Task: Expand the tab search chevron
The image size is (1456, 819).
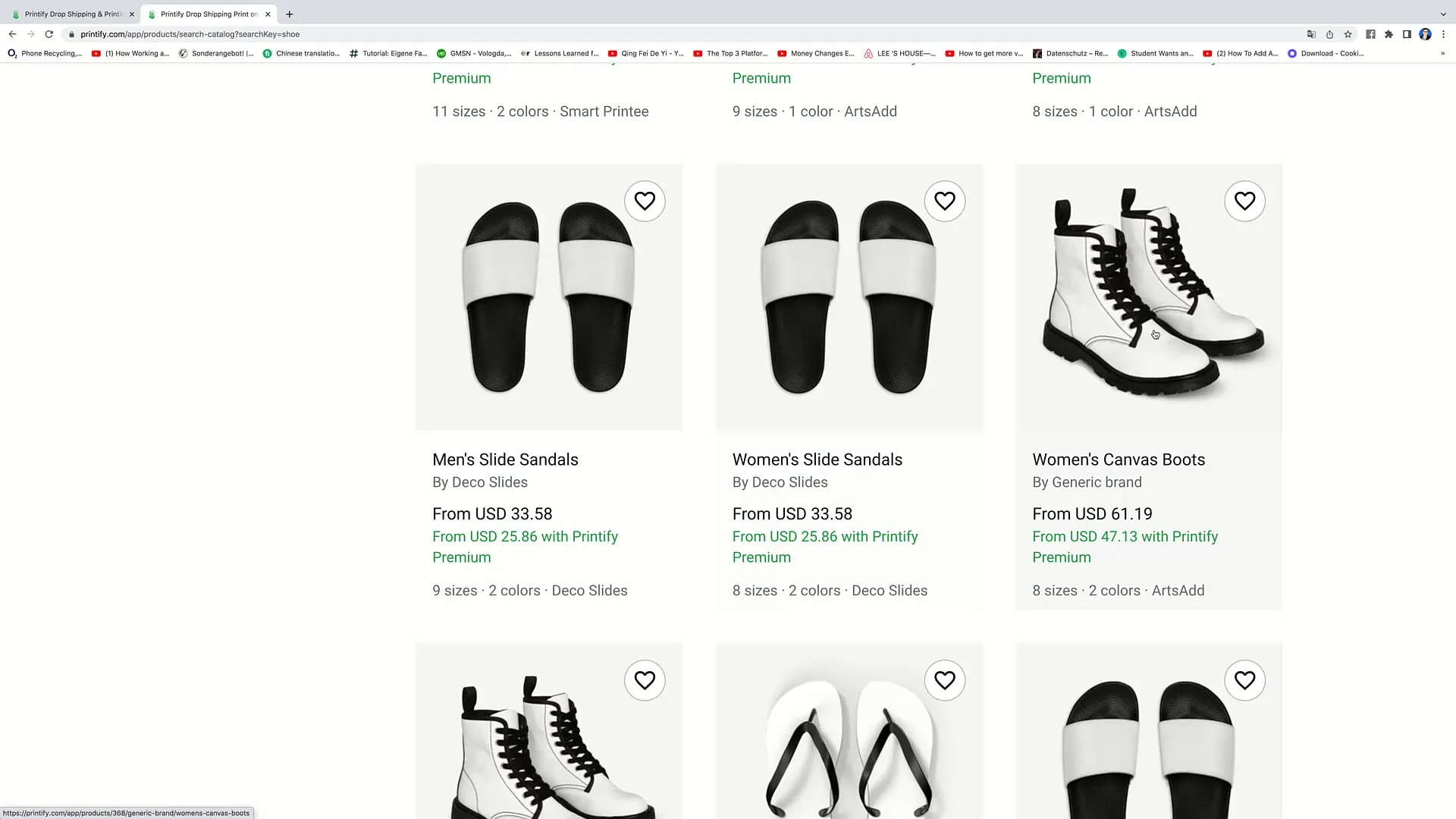Action: click(1443, 14)
